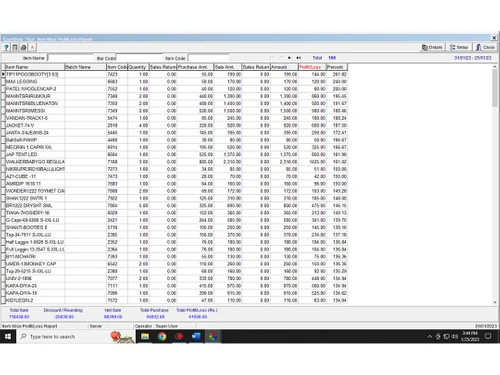
Task: Click the Total Sale summary value
Action: [19, 317]
